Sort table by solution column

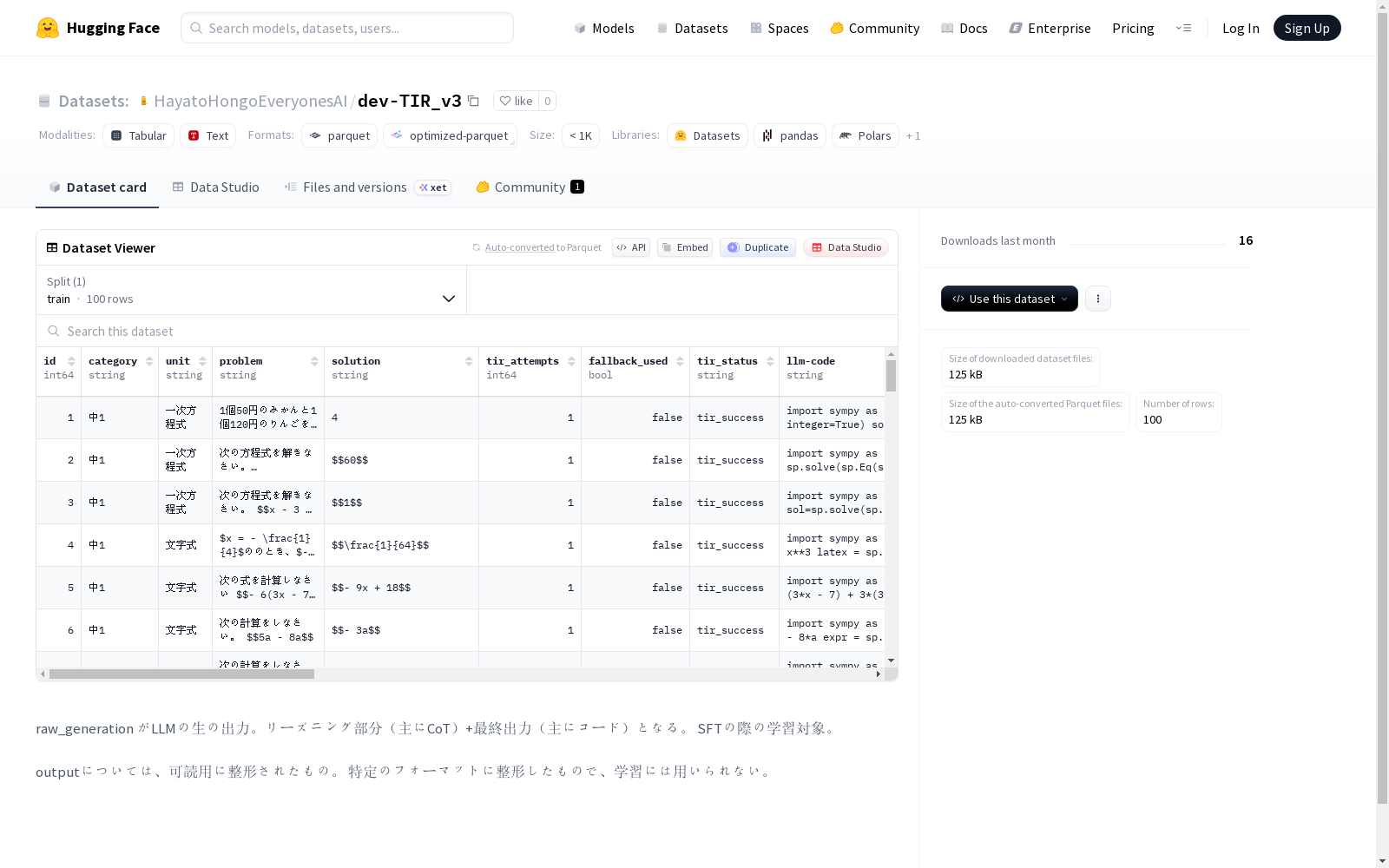[x=469, y=361]
